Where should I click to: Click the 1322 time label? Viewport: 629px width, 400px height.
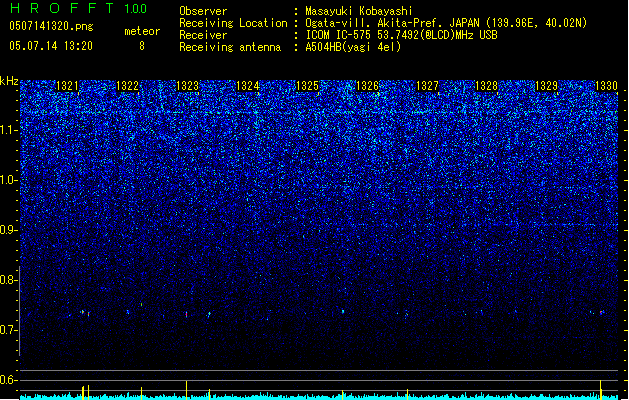[x=127, y=86]
